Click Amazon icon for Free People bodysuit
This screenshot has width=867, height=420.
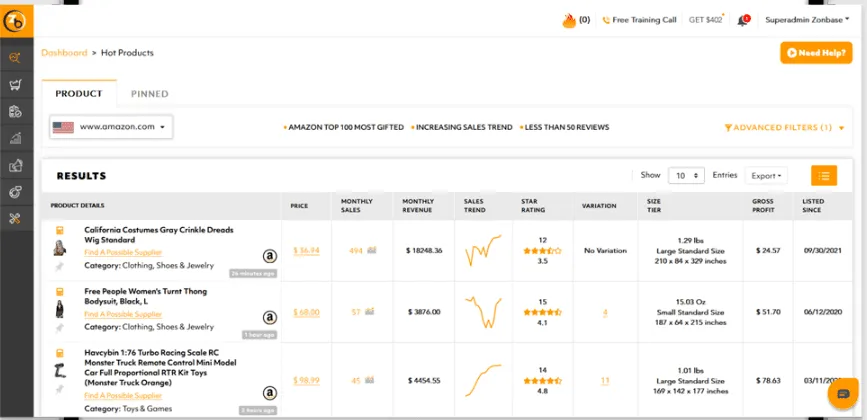point(269,317)
